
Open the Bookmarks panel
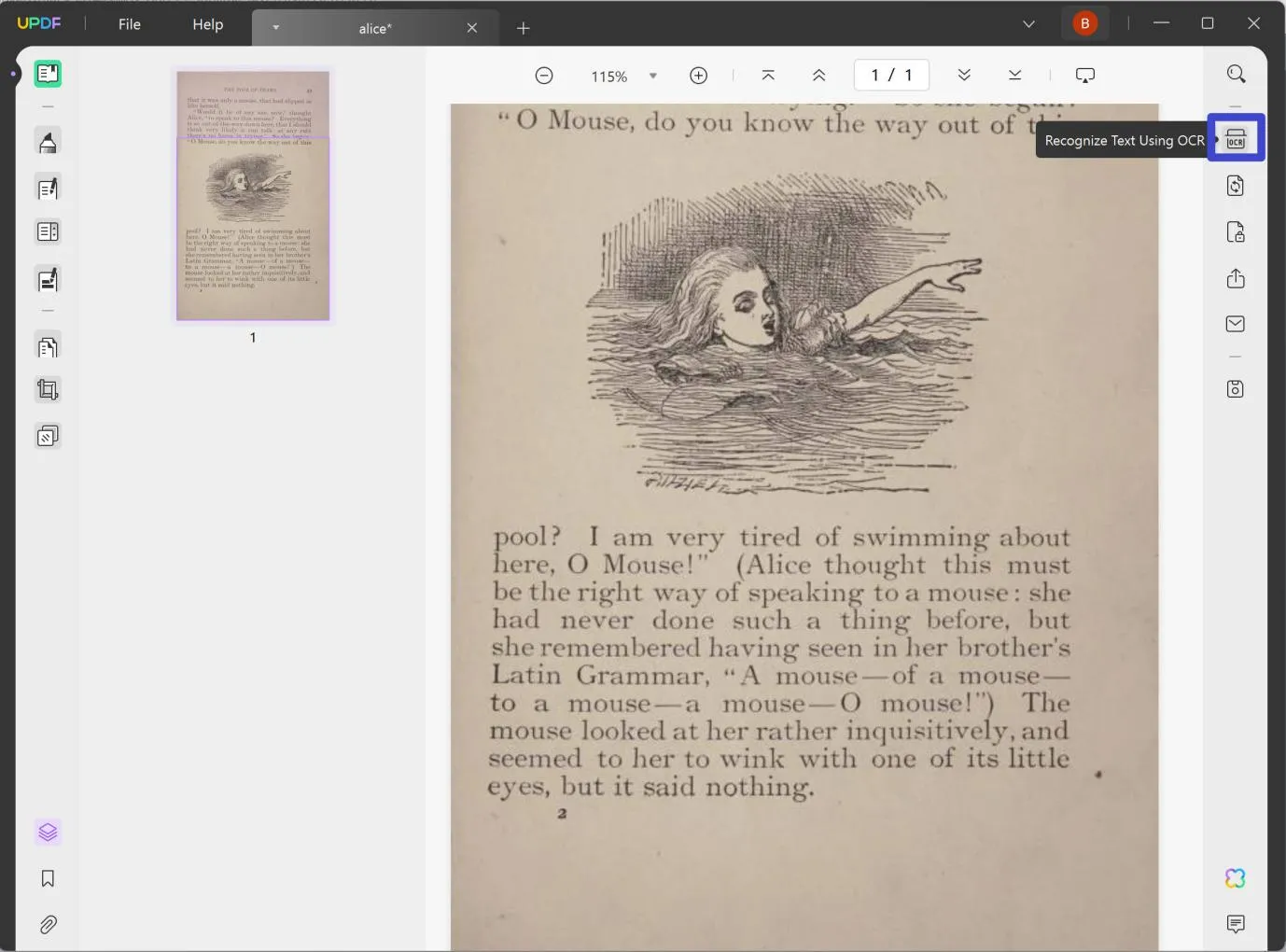[48, 878]
